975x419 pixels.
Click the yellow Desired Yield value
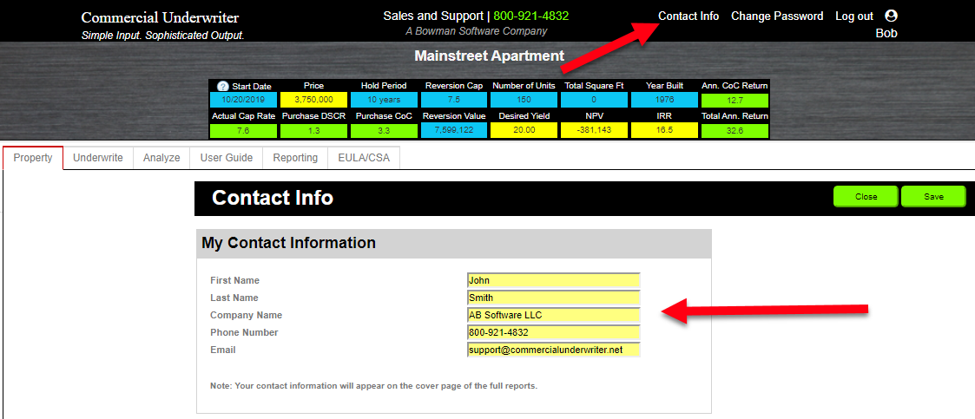tap(524, 130)
